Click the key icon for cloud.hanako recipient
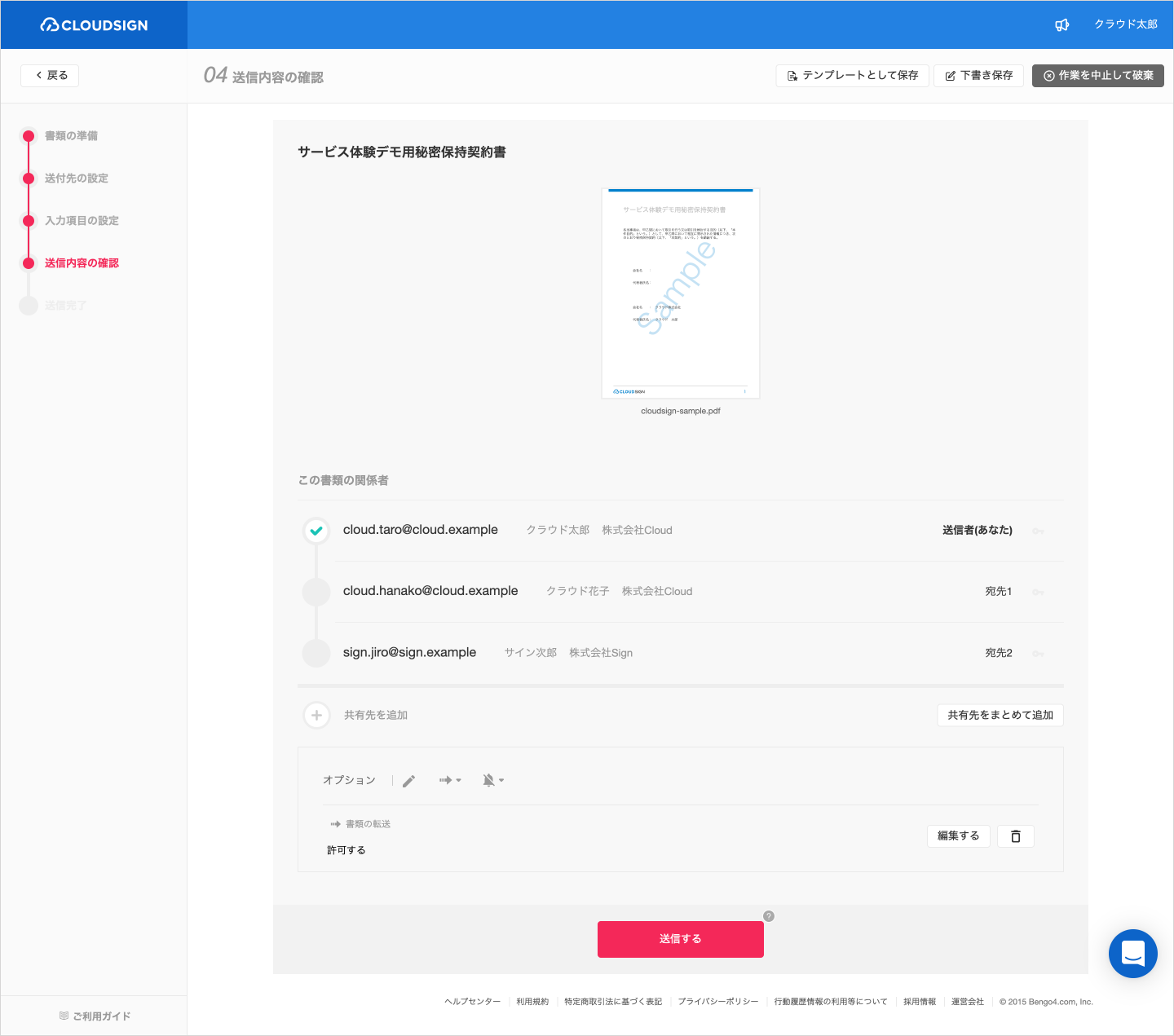 (x=1038, y=592)
